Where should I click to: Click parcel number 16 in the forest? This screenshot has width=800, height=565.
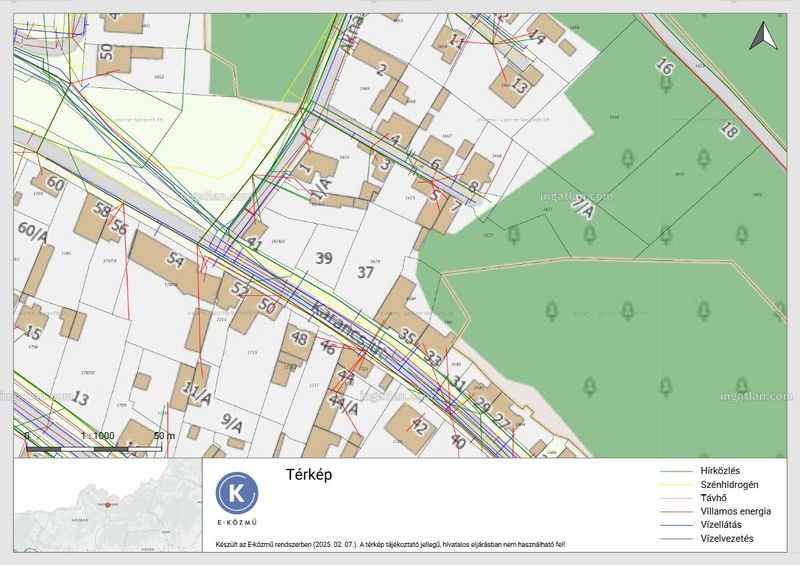[x=664, y=66]
